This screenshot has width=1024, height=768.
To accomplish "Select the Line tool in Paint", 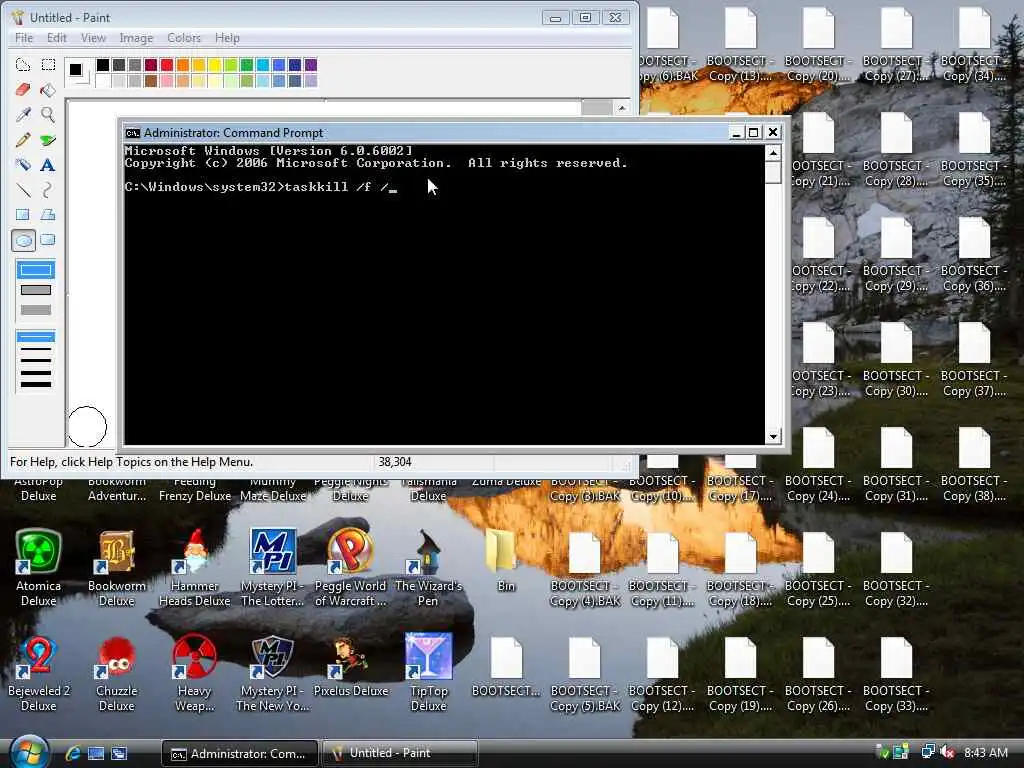I will point(23,190).
